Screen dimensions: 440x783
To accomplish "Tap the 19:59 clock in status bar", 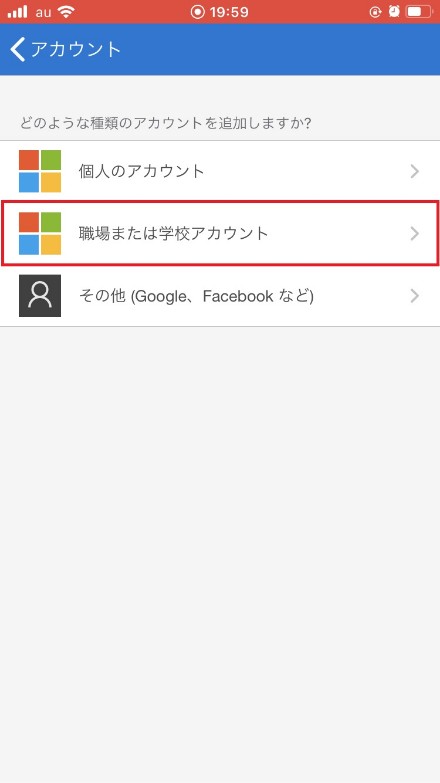I will 230,12.
